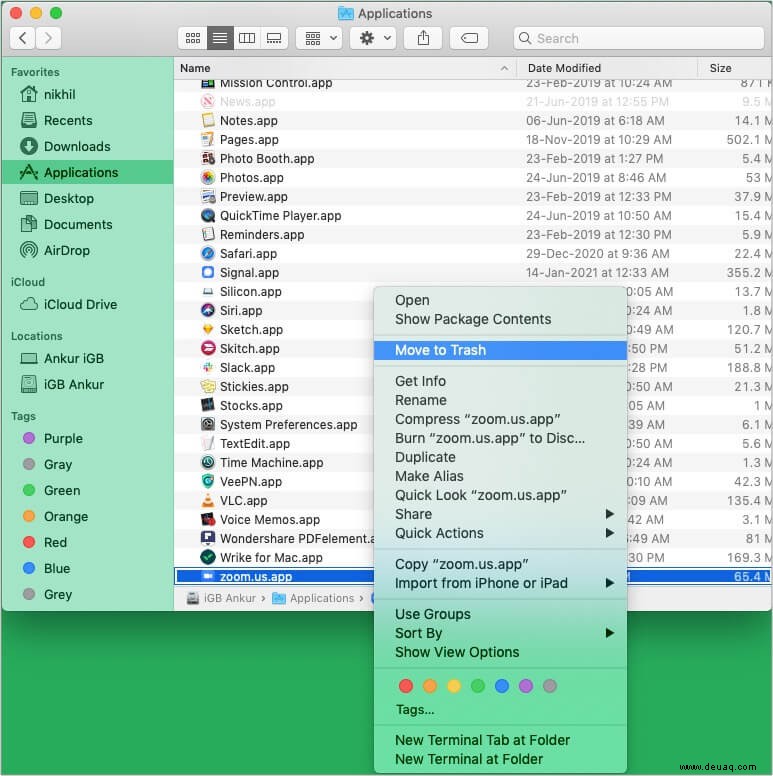Select Safari.app in the file list
Image resolution: width=773 pixels, height=776 pixels.
pyautogui.click(x=473, y=254)
